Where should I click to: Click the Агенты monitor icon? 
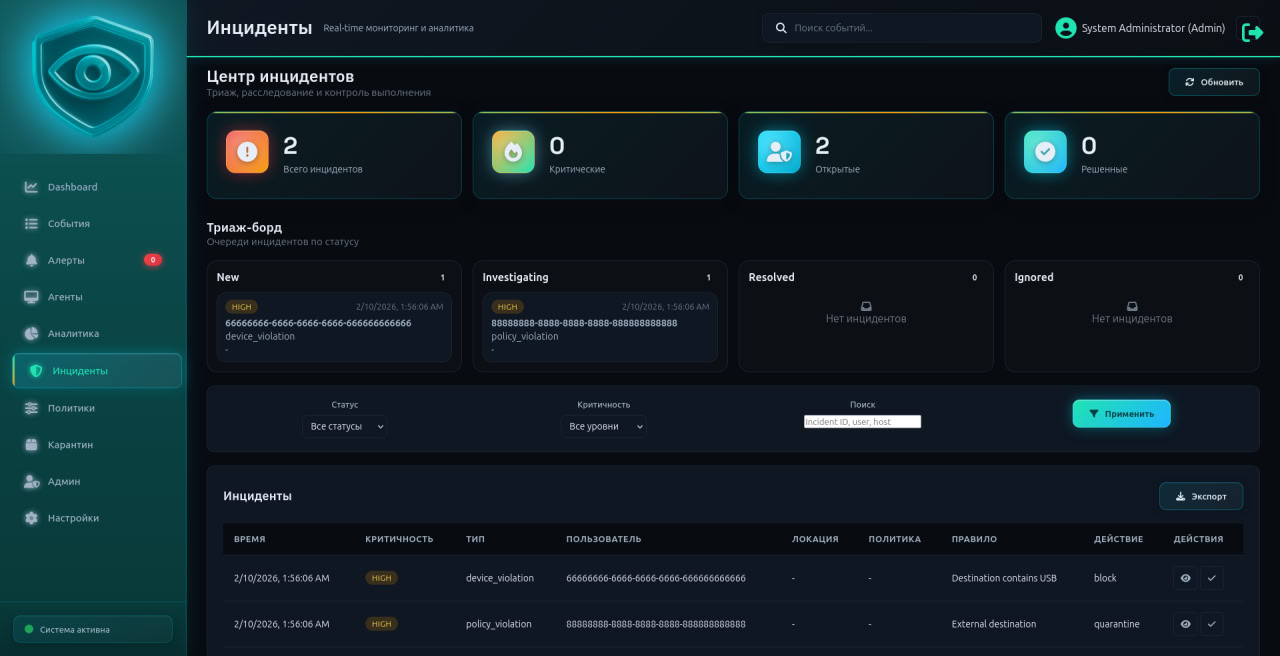click(31, 297)
